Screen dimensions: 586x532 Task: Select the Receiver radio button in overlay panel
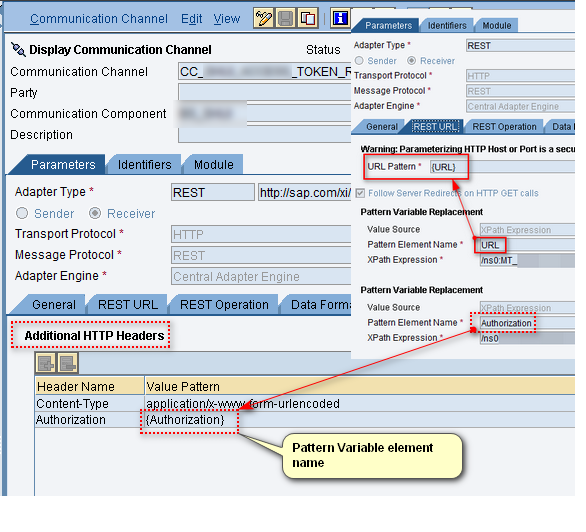[411, 61]
